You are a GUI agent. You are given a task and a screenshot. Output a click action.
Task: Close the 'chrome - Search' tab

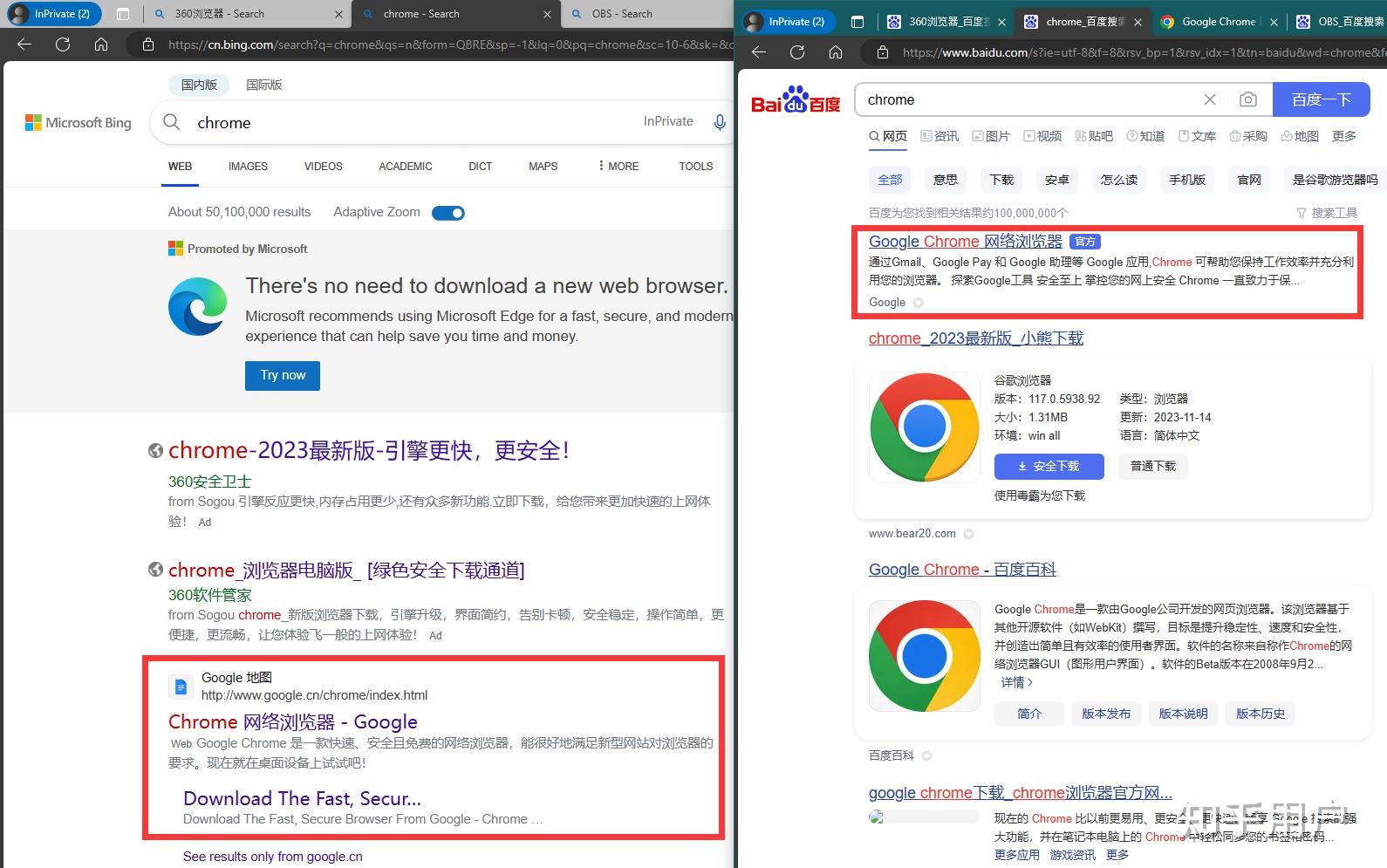click(x=547, y=14)
